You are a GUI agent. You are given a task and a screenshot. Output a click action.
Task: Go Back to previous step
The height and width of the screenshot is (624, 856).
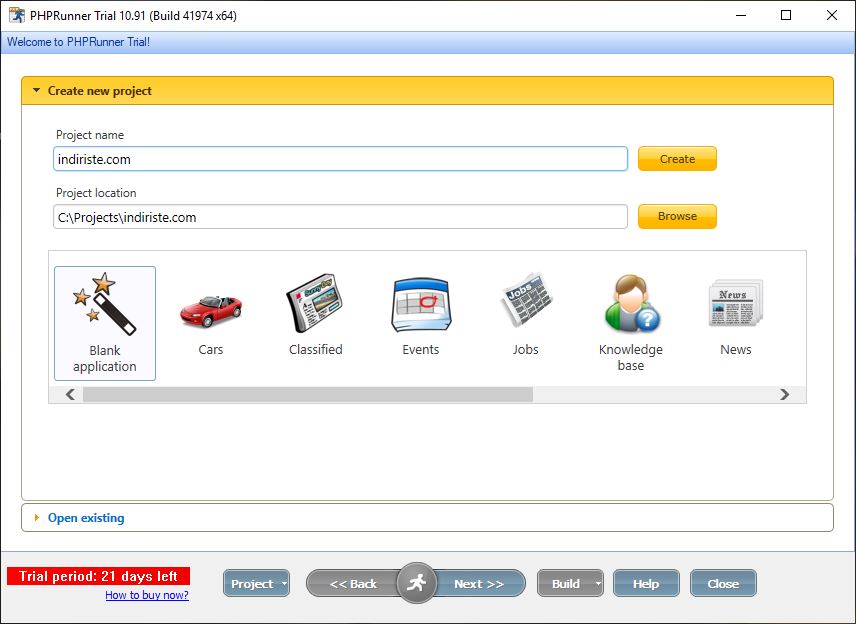[353, 584]
